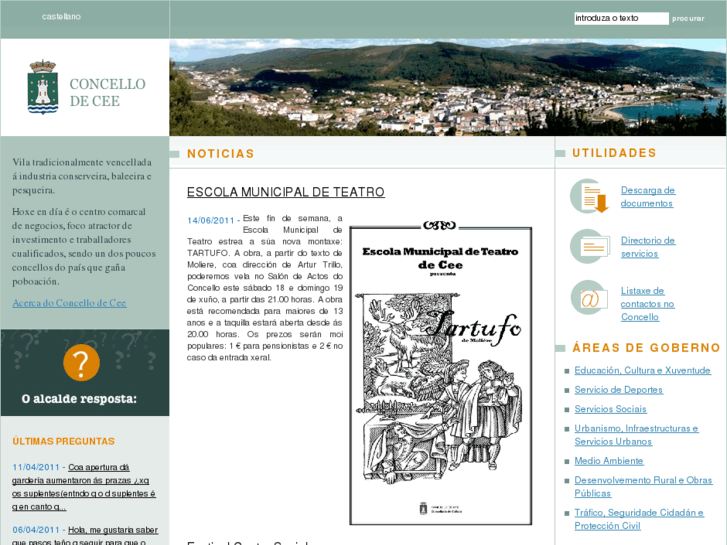
Task: Click the Tartufo theatre poster image
Action: 440,373
